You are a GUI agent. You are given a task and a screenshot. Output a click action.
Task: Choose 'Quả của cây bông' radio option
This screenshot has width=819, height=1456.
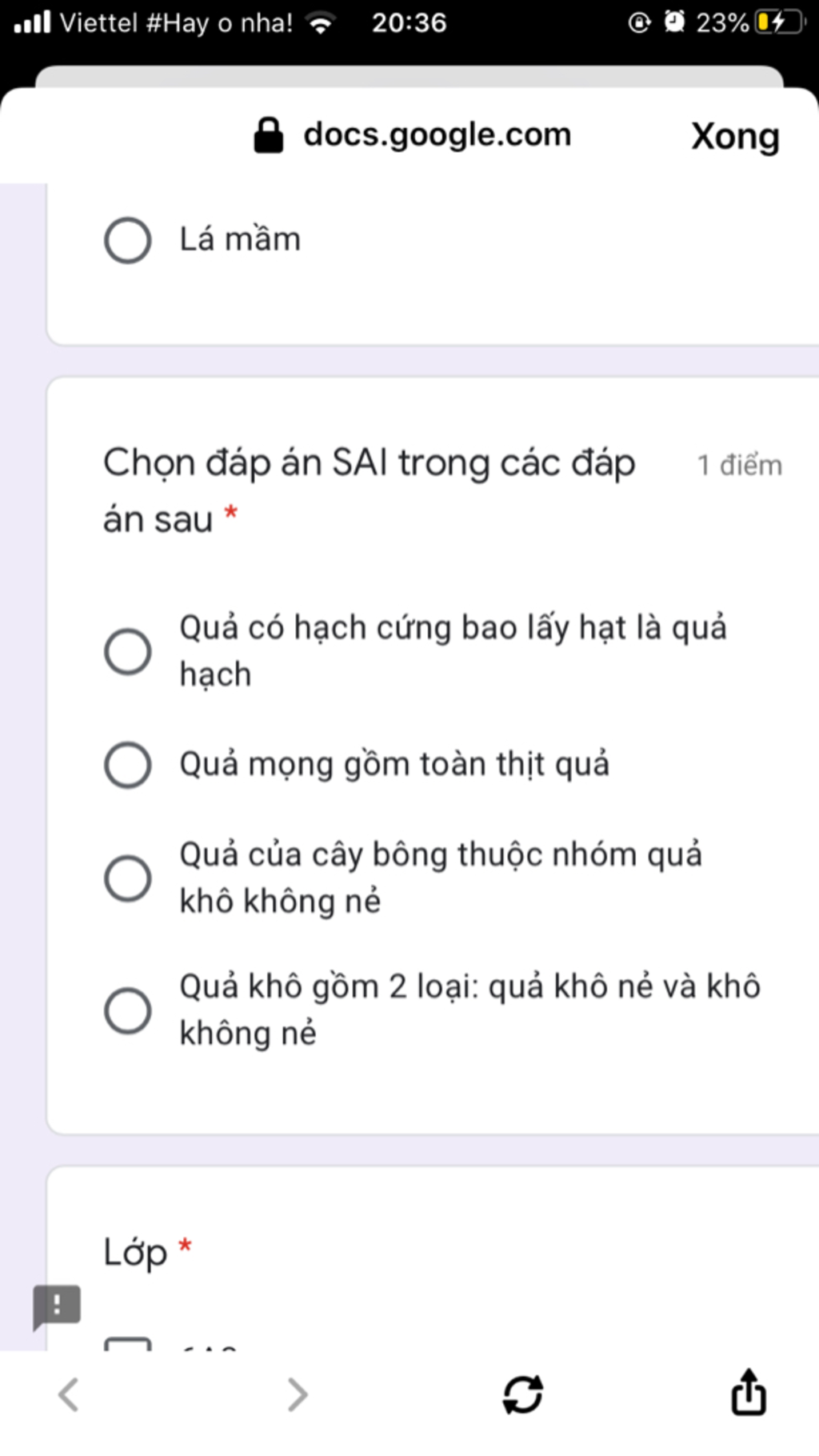(x=128, y=878)
